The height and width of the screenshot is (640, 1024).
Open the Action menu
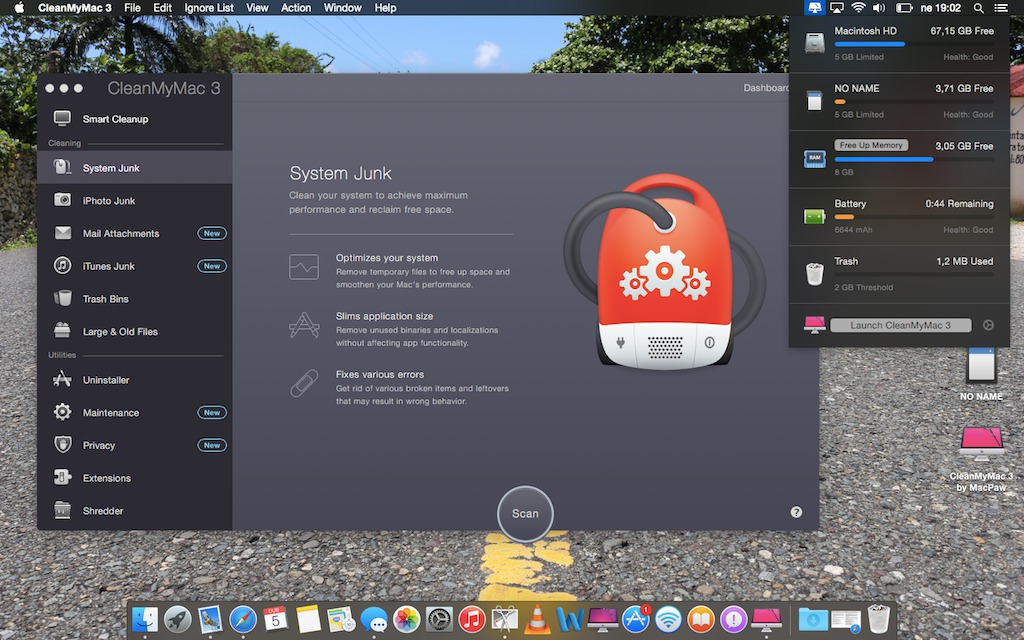coord(296,8)
